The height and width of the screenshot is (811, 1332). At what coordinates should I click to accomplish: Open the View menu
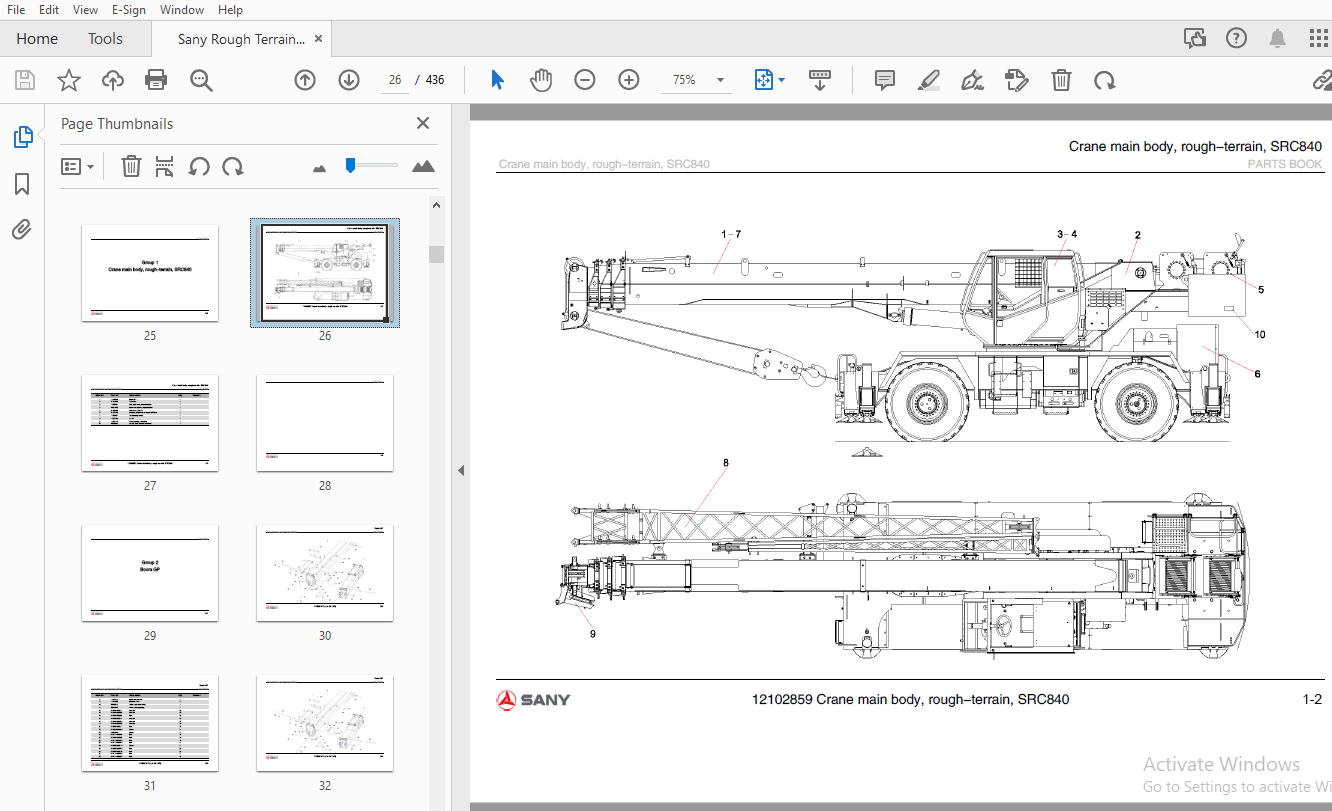coord(86,10)
